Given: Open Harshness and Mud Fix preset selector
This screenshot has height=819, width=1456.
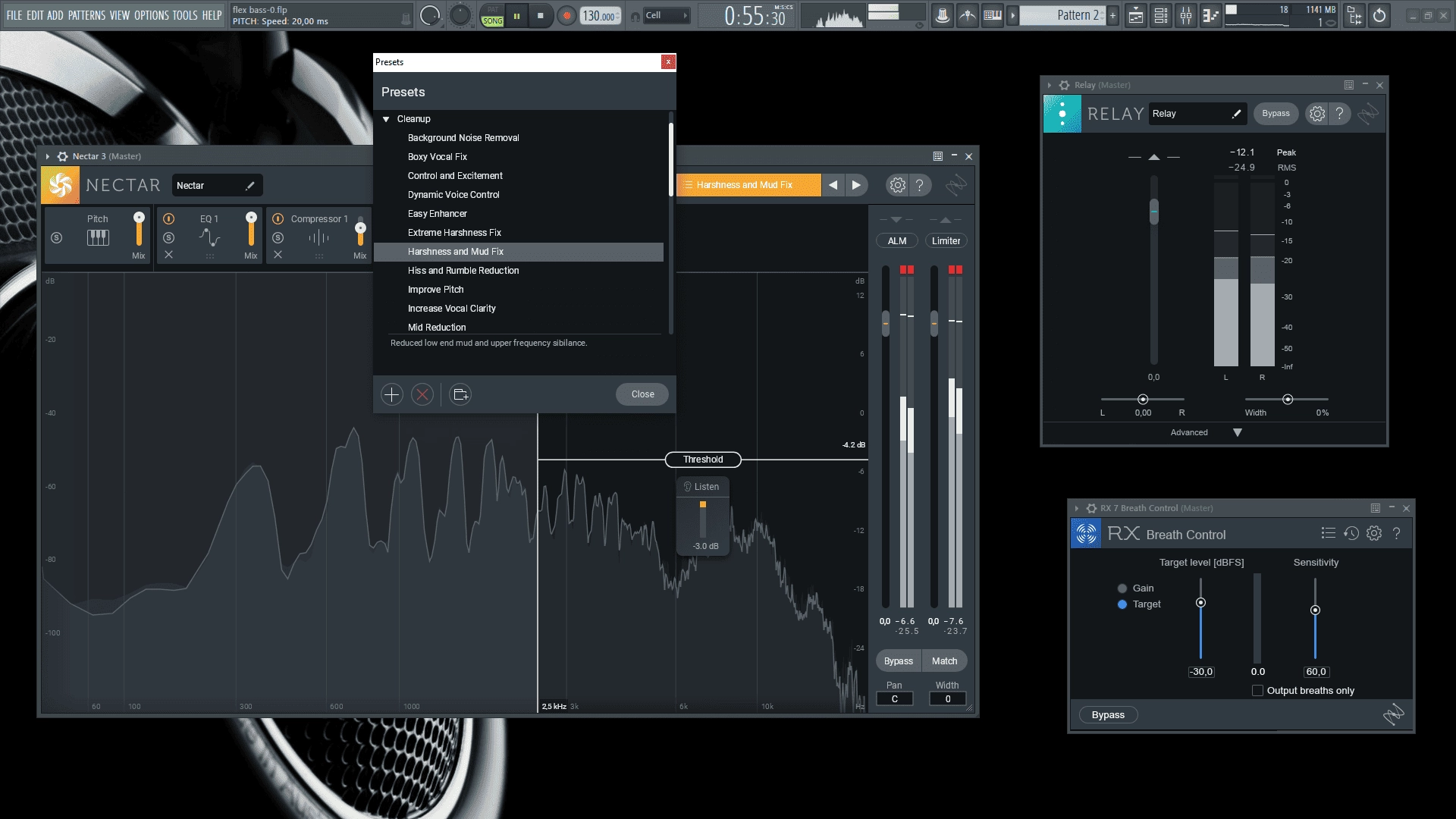Looking at the screenshot, I should pos(748,185).
